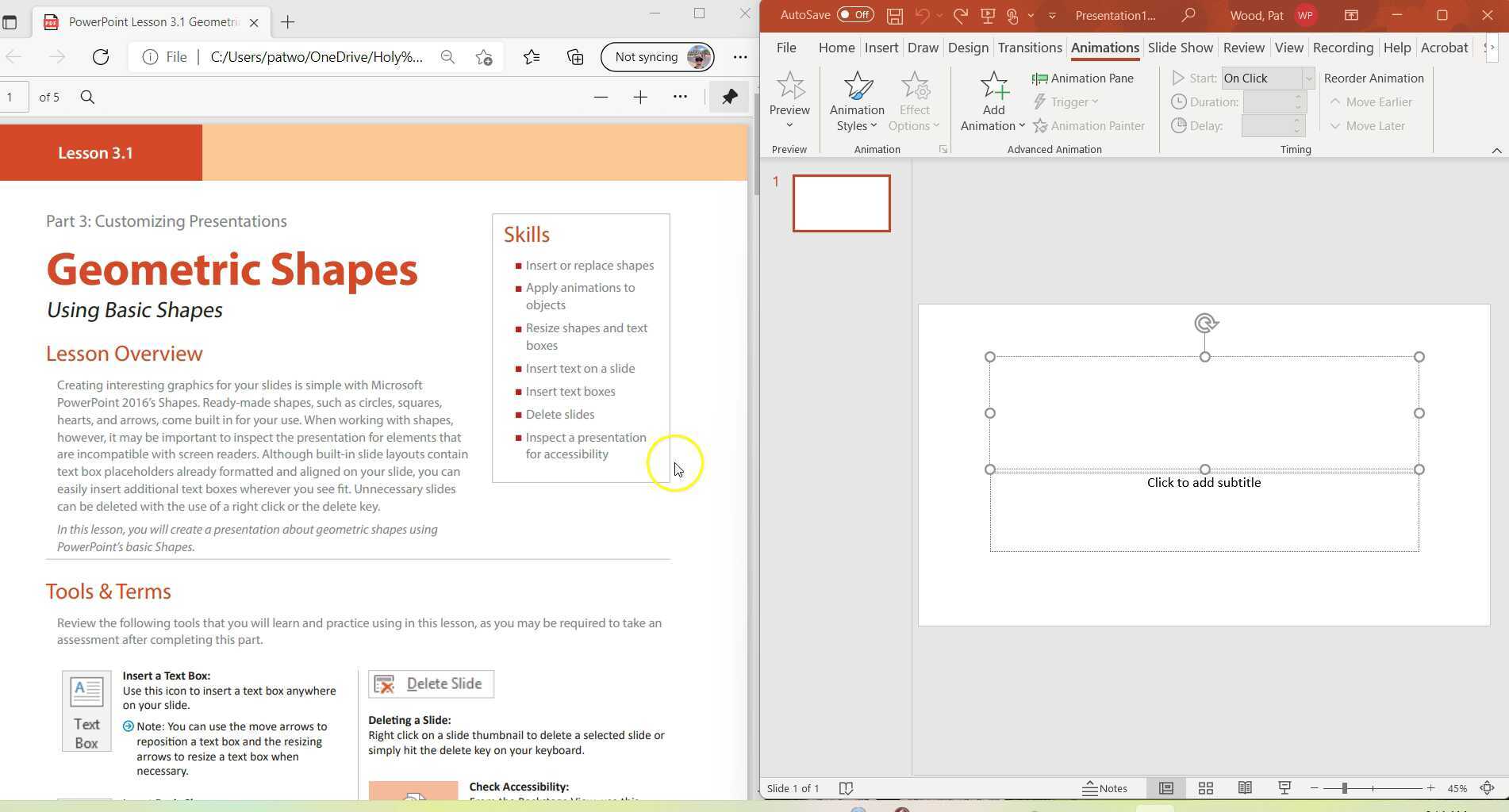This screenshot has height=812, width=1509.
Task: Click the Not syncing browser profile button
Action: pyautogui.click(x=657, y=56)
